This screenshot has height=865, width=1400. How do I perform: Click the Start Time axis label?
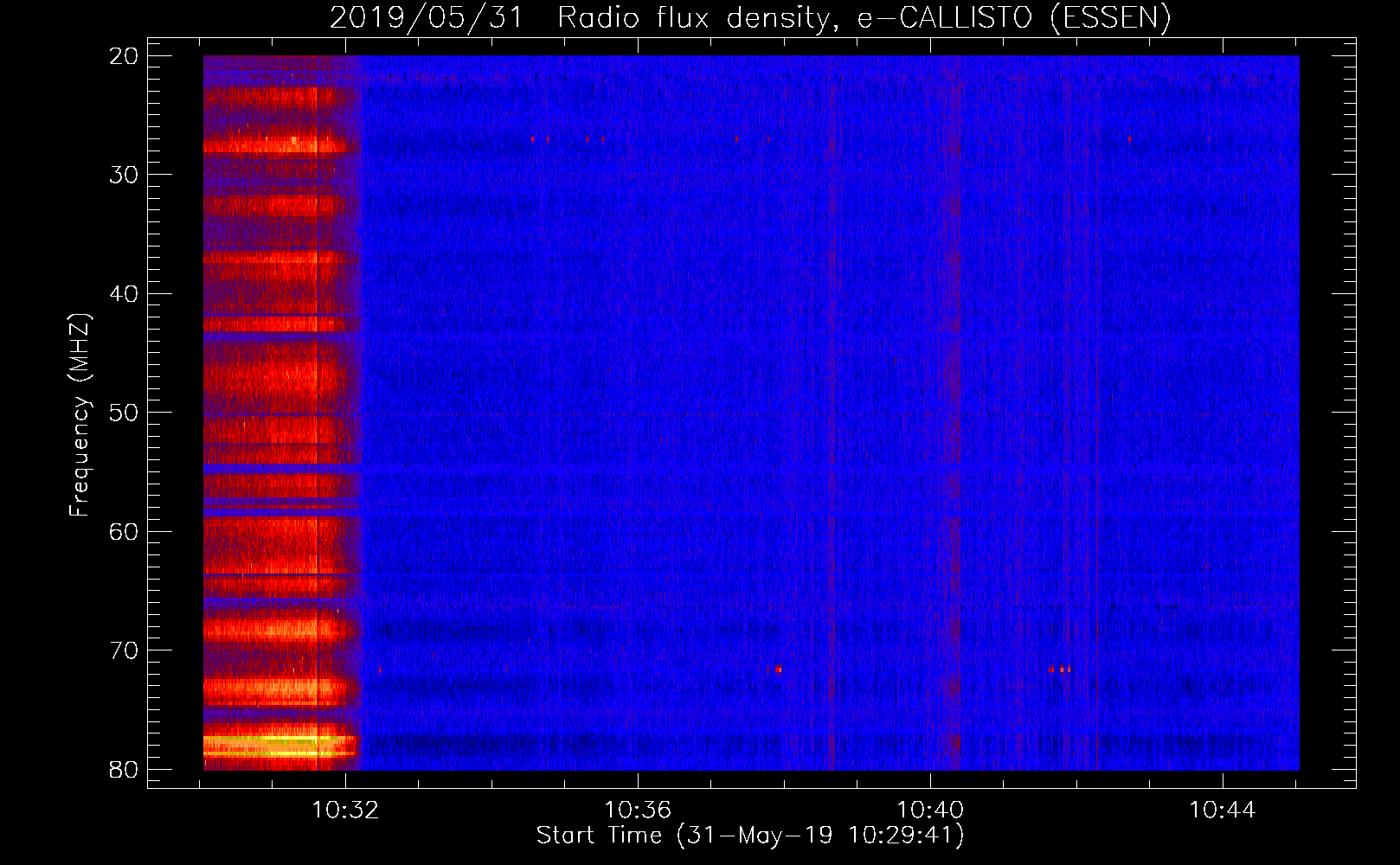750,836
